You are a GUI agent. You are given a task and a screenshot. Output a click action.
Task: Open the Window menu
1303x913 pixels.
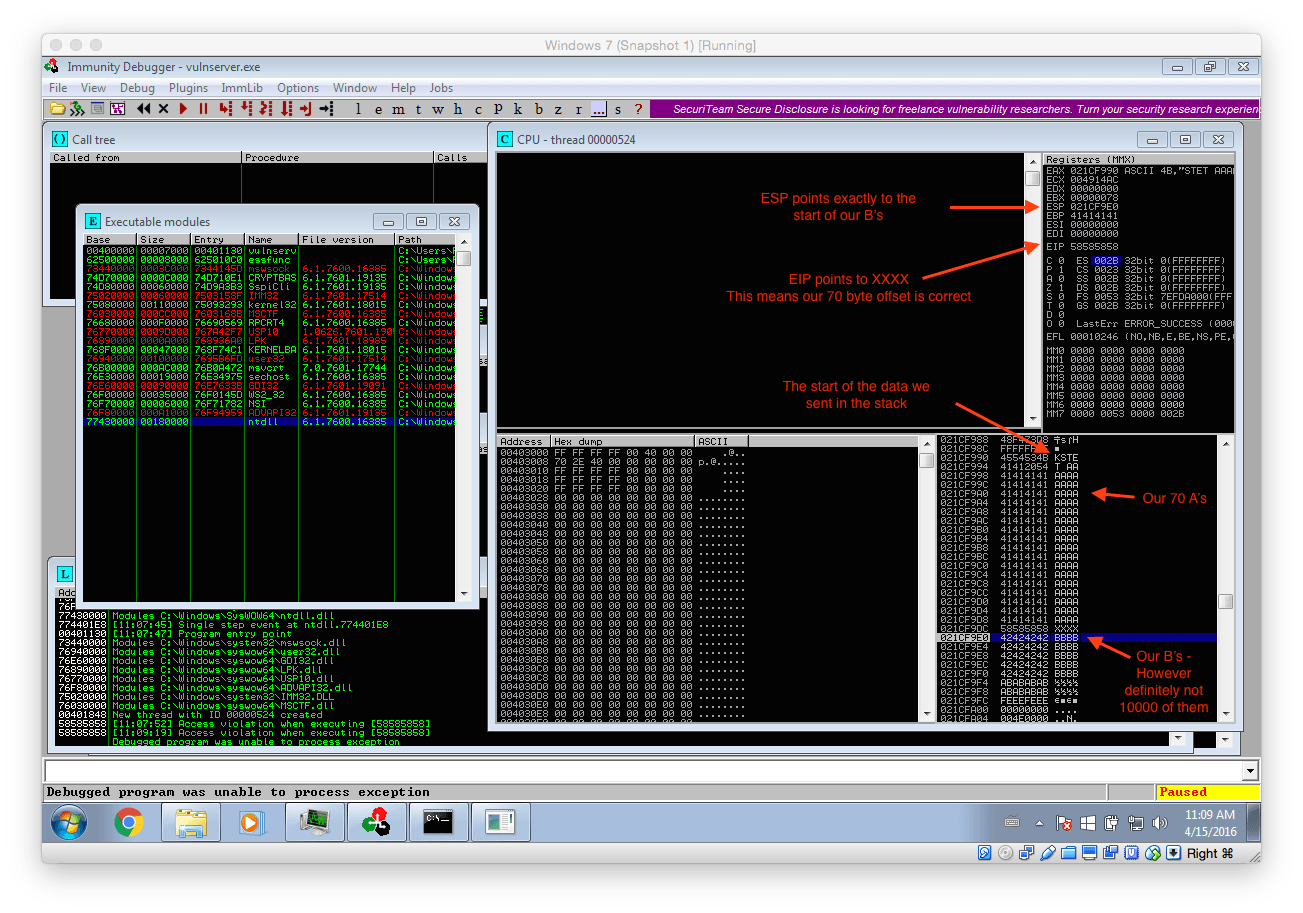(x=355, y=88)
